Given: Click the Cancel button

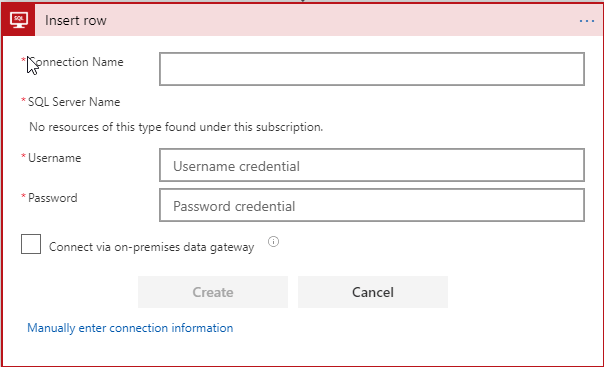Looking at the screenshot, I should point(373,292).
